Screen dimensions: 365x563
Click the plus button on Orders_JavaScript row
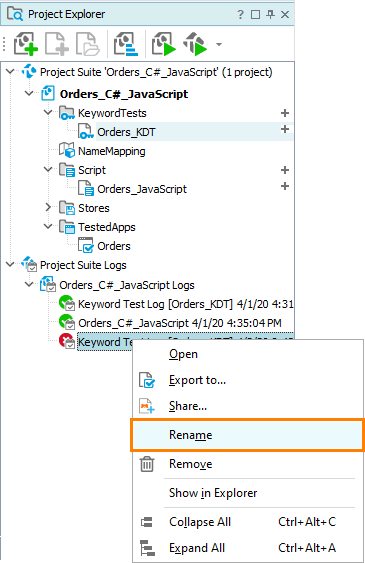click(x=285, y=186)
